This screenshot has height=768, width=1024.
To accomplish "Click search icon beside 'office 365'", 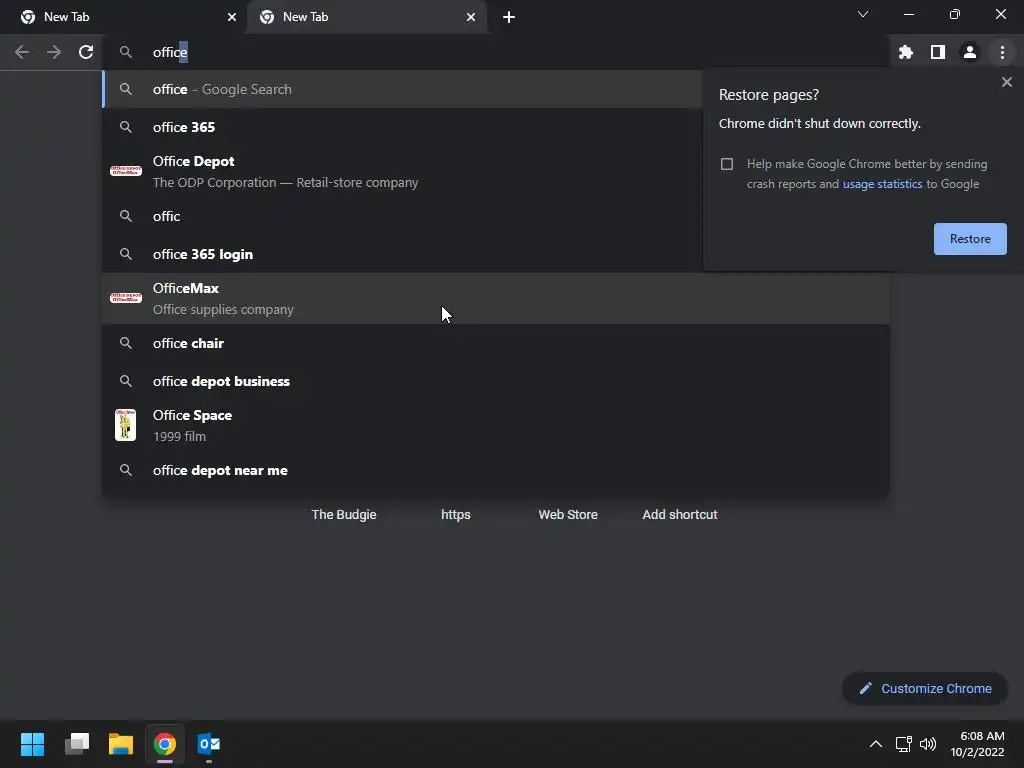I will 126,127.
